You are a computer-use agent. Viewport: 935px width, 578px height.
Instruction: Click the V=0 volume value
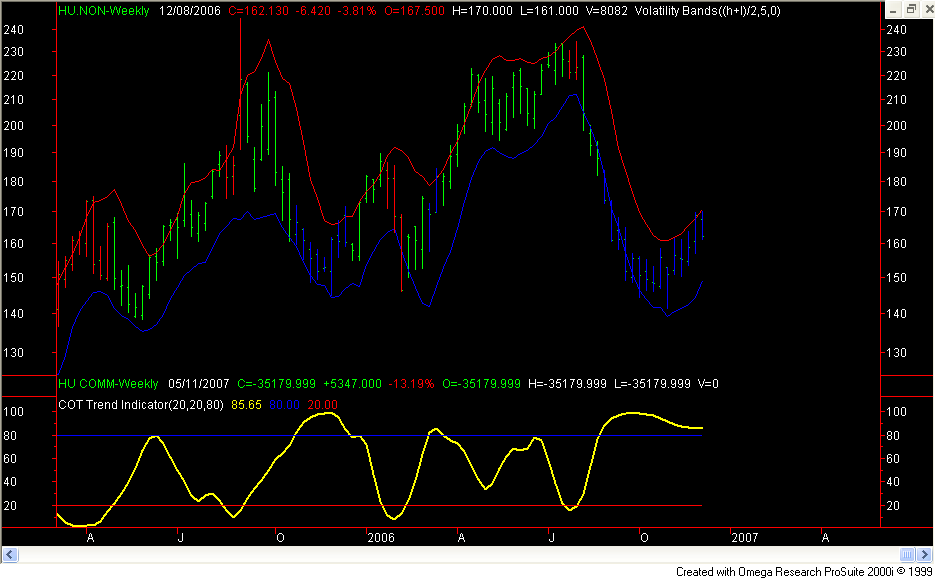(708, 384)
